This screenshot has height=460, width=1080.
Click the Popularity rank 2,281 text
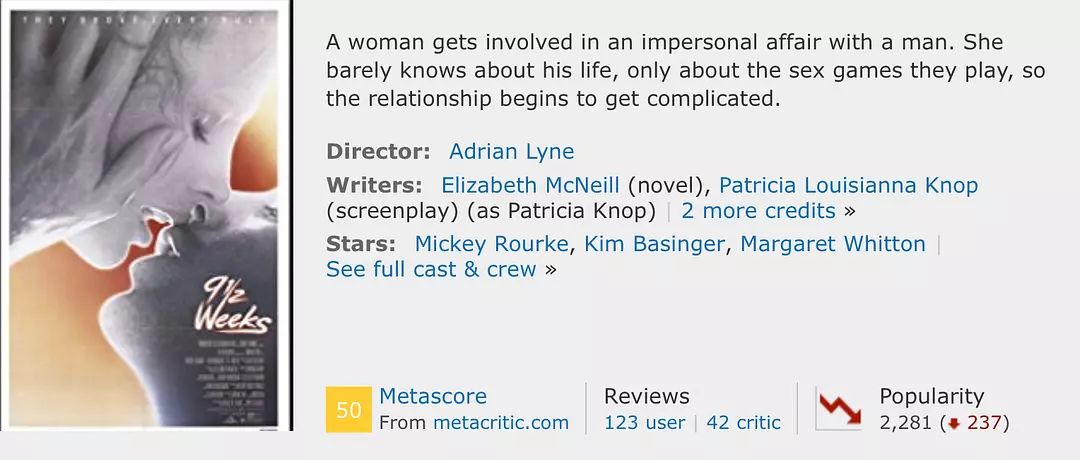pos(906,423)
